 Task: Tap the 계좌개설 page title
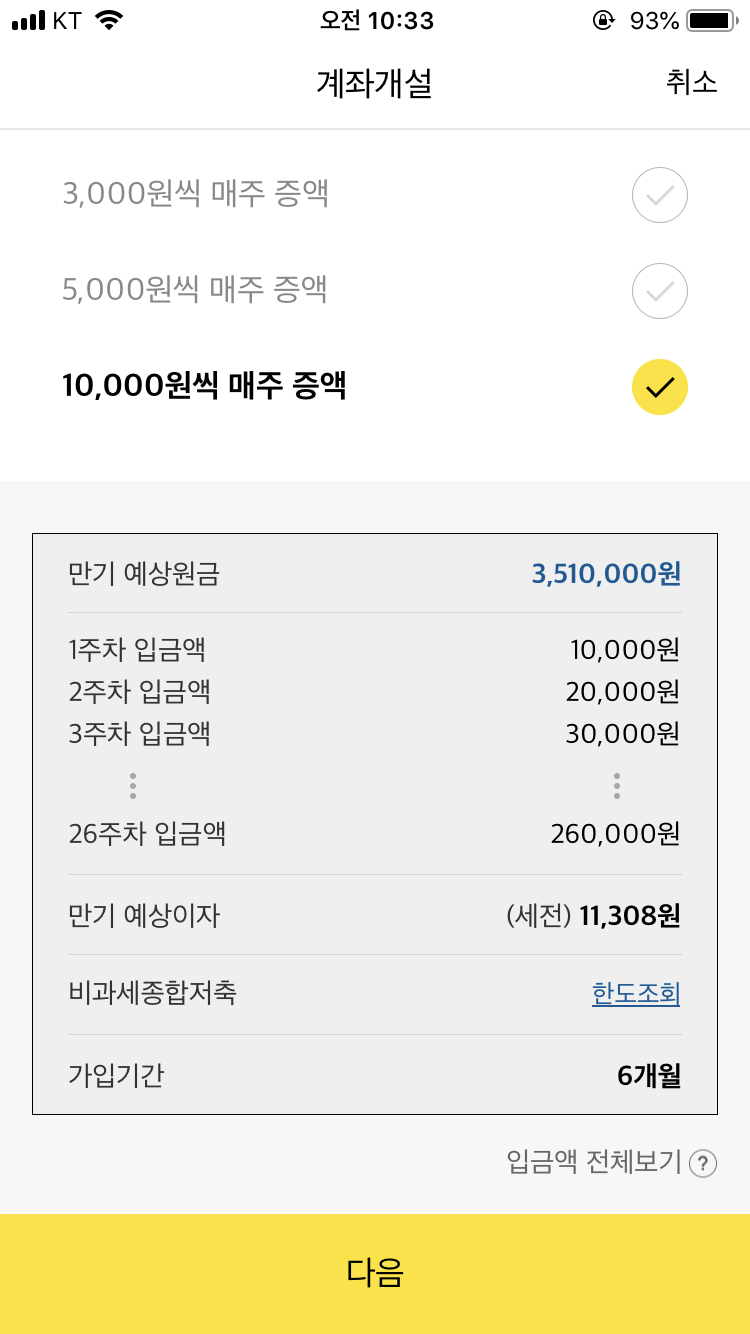click(374, 84)
